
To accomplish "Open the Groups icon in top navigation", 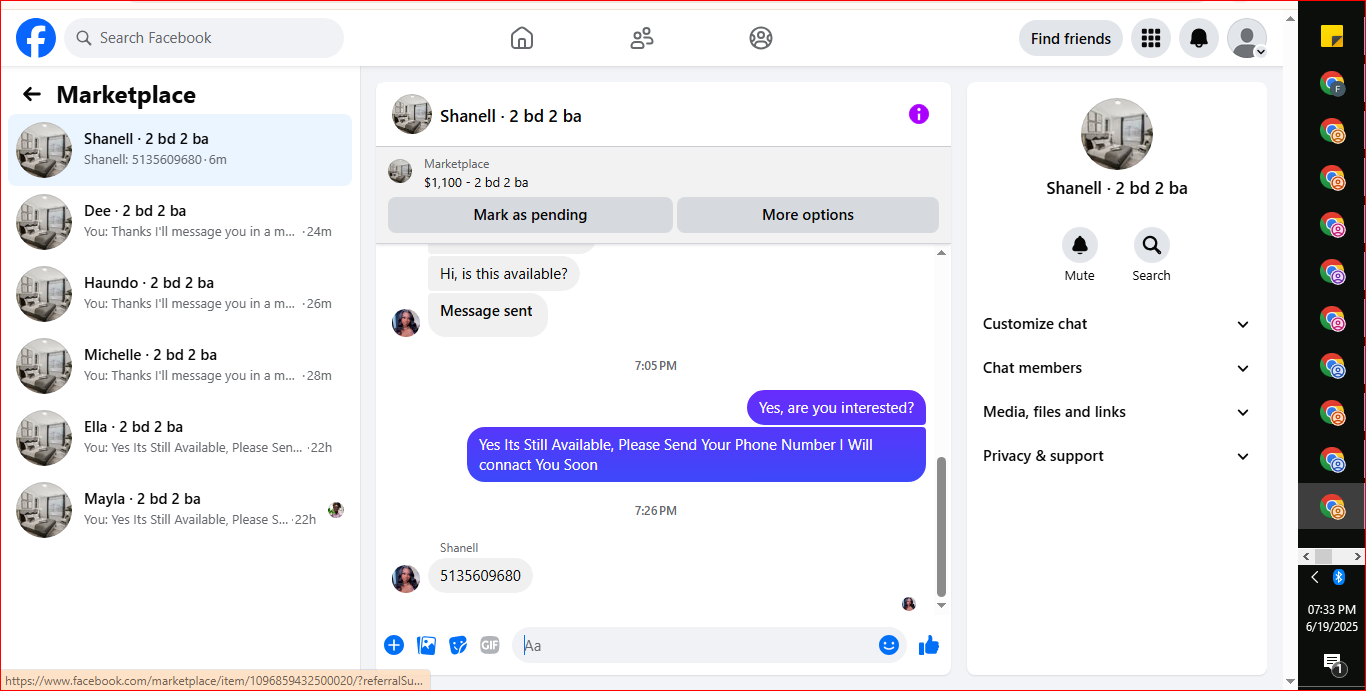I will (761, 38).
